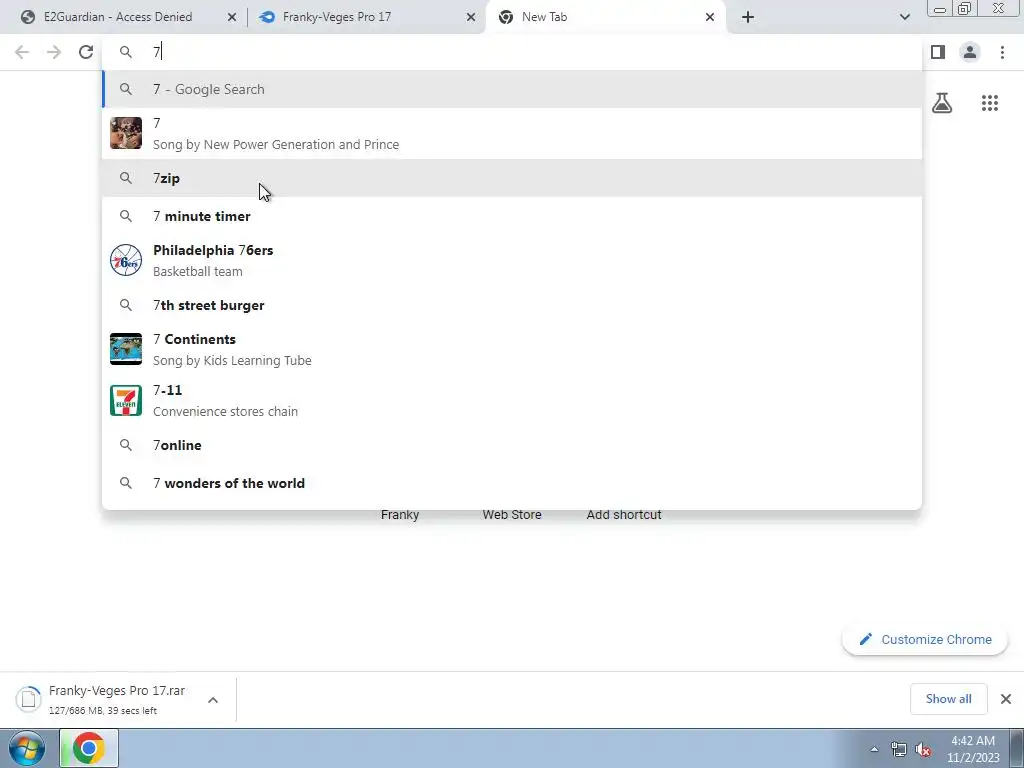
Task: Click the Show desktop strip beside the clock
Action: (x=1017, y=748)
